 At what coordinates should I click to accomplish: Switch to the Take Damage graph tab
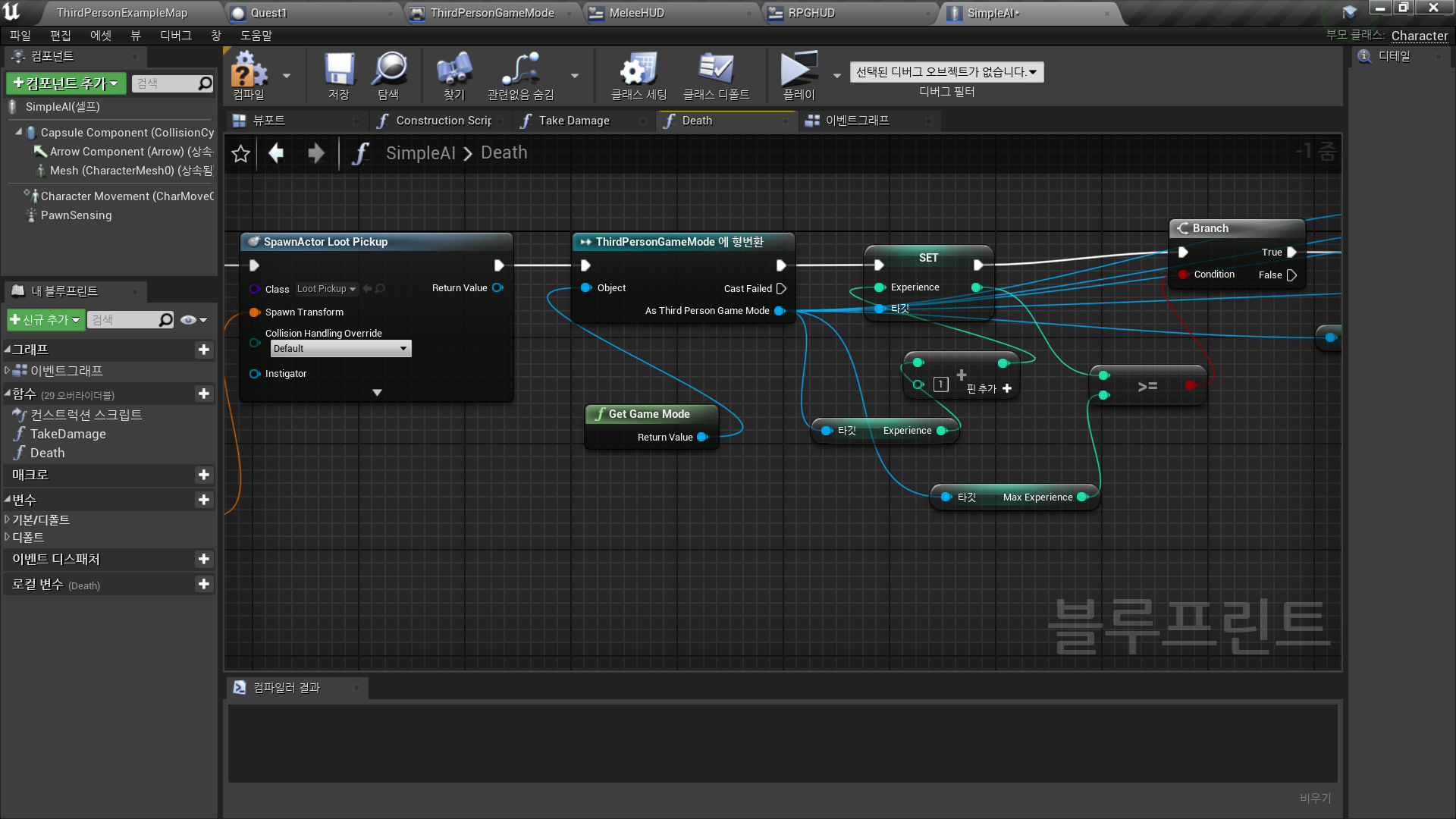[574, 121]
